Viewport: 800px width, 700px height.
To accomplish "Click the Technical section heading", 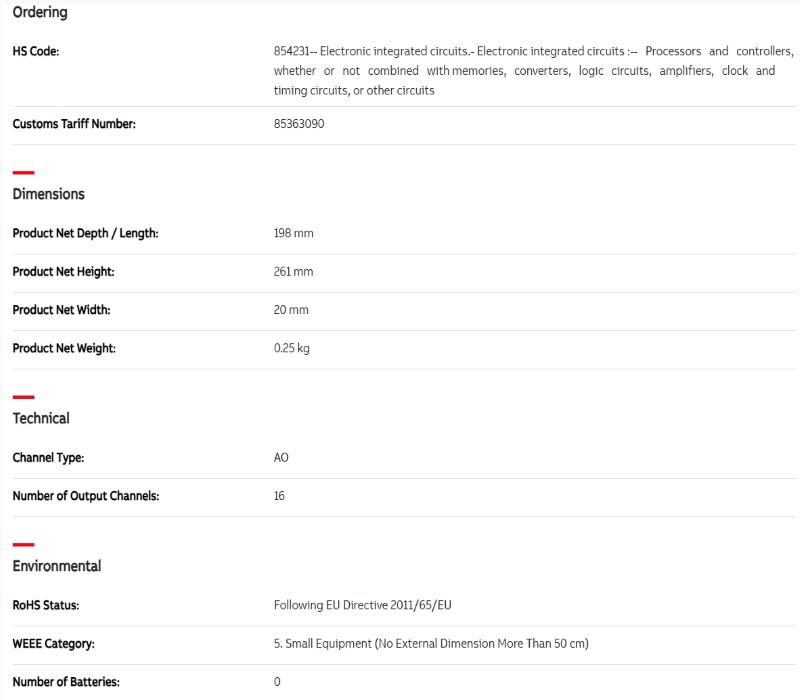I will [x=41, y=418].
